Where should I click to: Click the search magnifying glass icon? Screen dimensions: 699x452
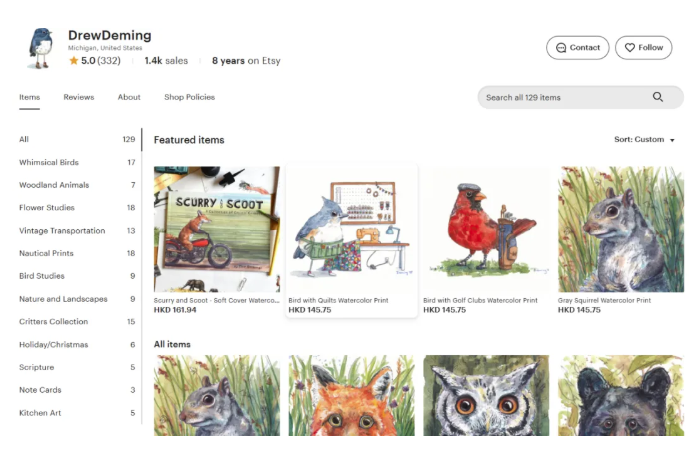click(658, 97)
